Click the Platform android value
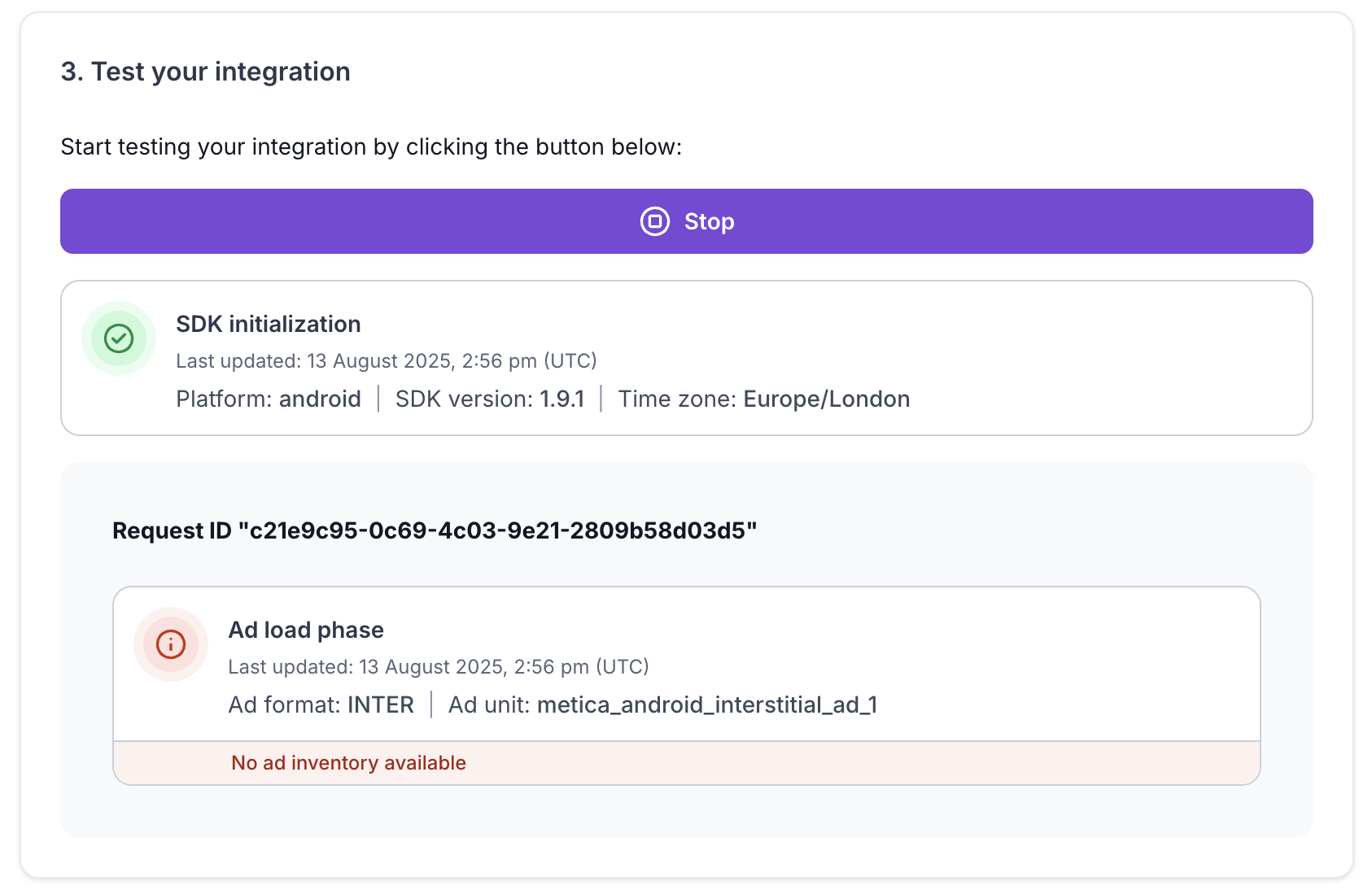Screen dimensions: 1372x890 click(x=320, y=399)
